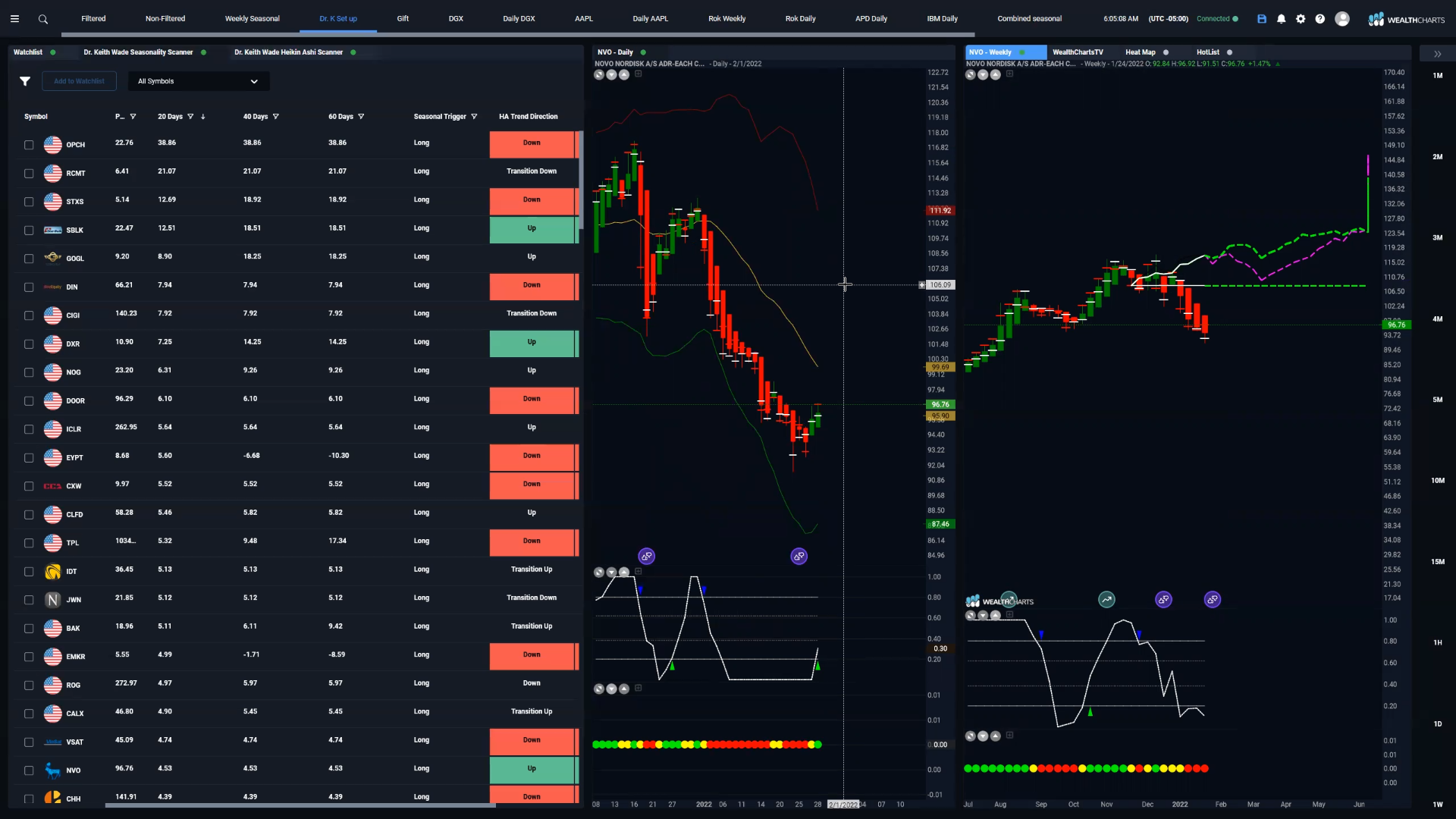Open the settings gear icon
This screenshot has width=1456, height=819.
coord(1301,19)
